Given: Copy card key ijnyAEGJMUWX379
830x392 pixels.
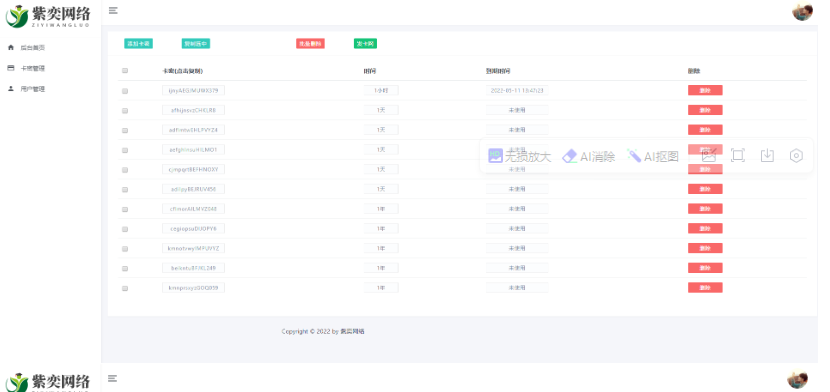Looking at the screenshot, I should [x=193, y=90].
